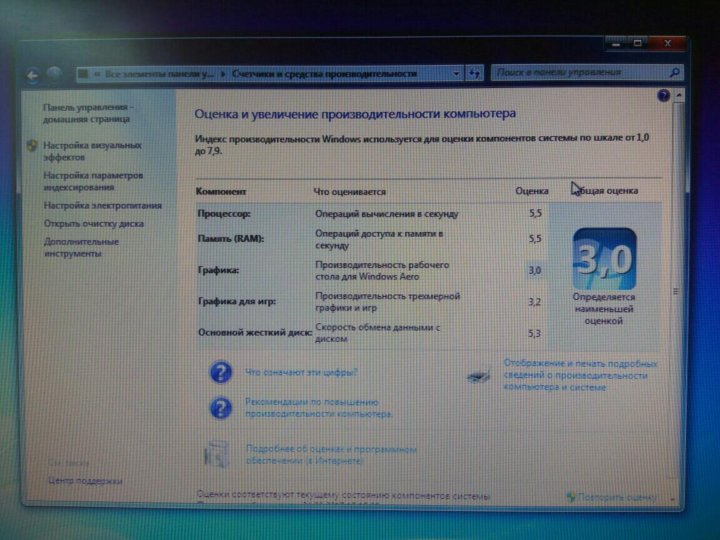Open 'Дополнительные инструменты'
The image size is (720, 540).
click(x=81, y=248)
